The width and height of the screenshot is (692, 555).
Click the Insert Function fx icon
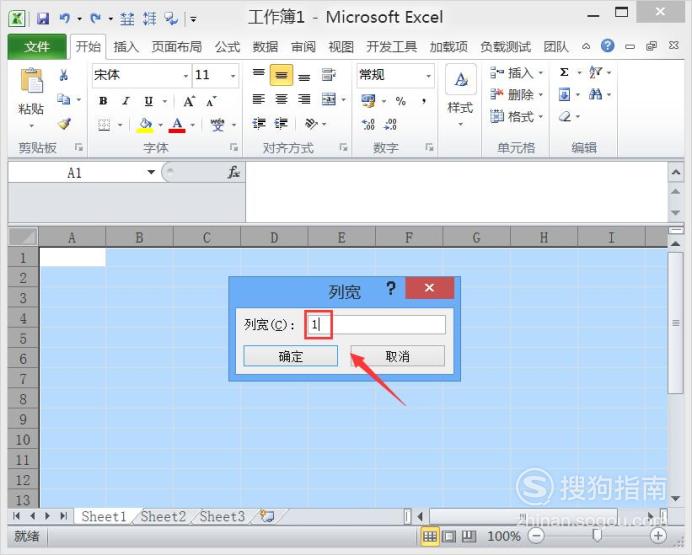click(x=233, y=172)
